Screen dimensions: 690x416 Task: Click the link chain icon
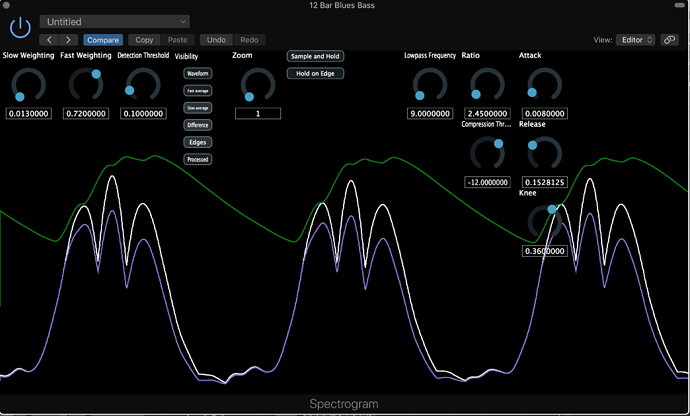click(x=669, y=40)
